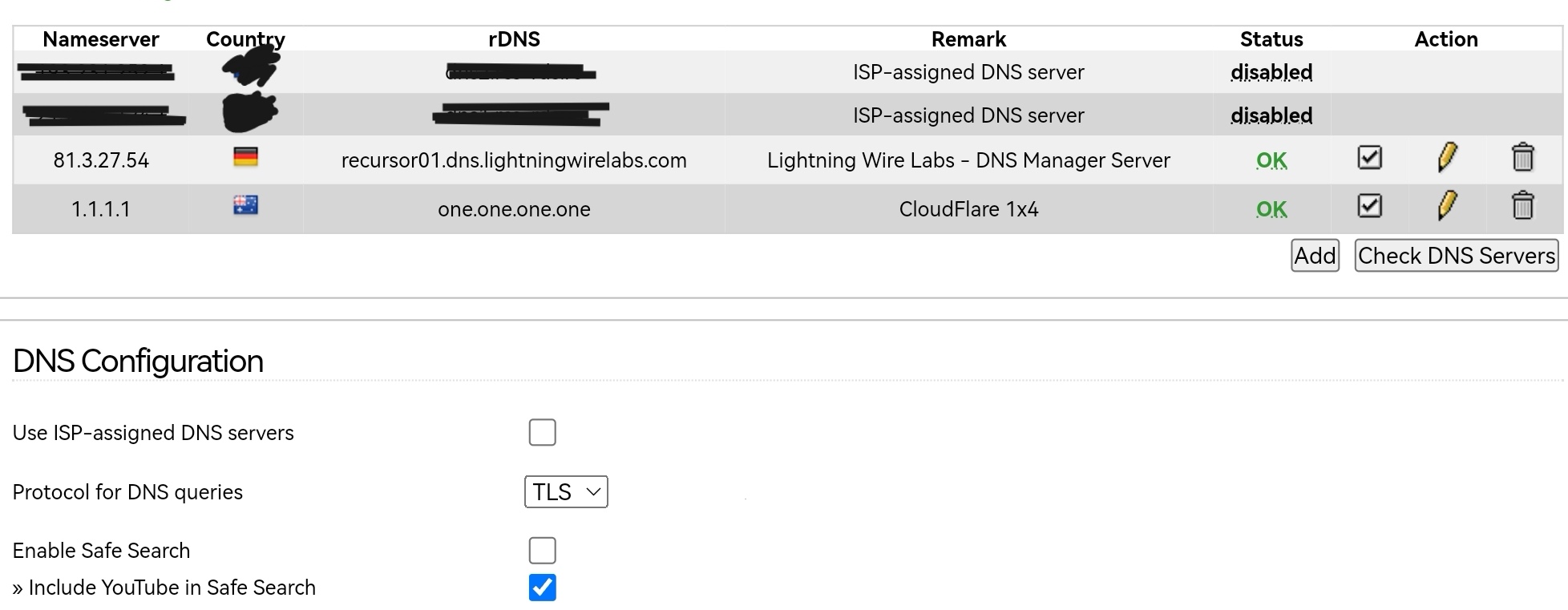Delete the 81.3.27.54 nameserver via trash icon
The height and width of the screenshot is (610, 1568).
[1522, 158]
